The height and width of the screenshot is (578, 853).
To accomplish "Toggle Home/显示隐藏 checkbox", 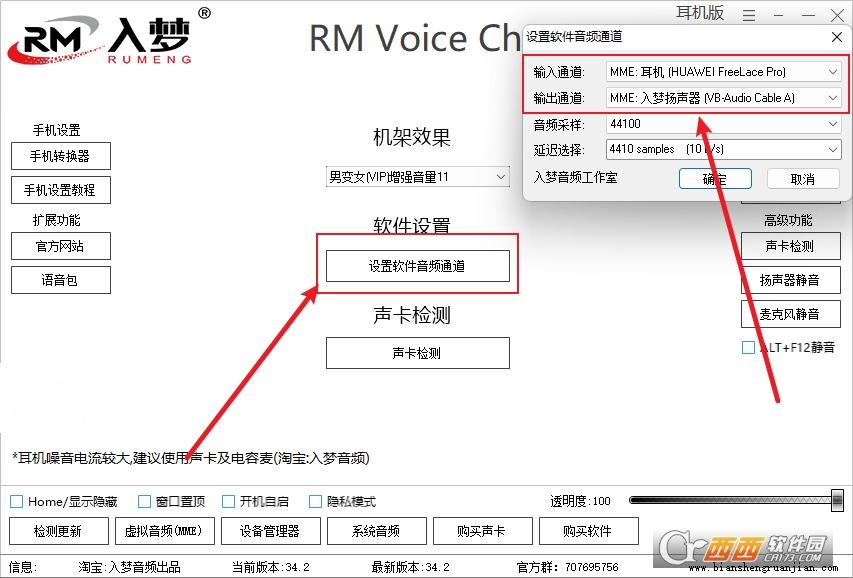I will [x=17, y=501].
